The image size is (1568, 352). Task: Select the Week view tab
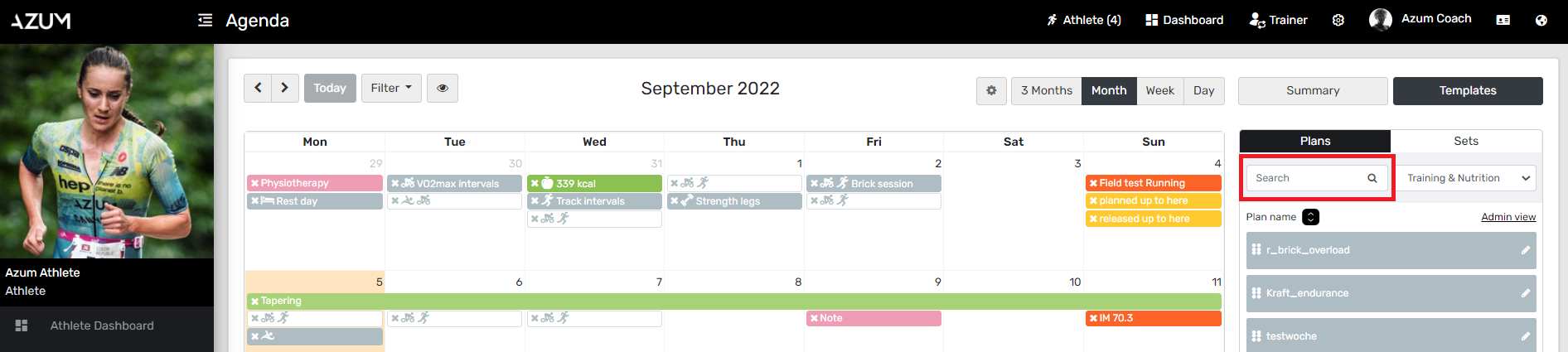click(x=1159, y=90)
